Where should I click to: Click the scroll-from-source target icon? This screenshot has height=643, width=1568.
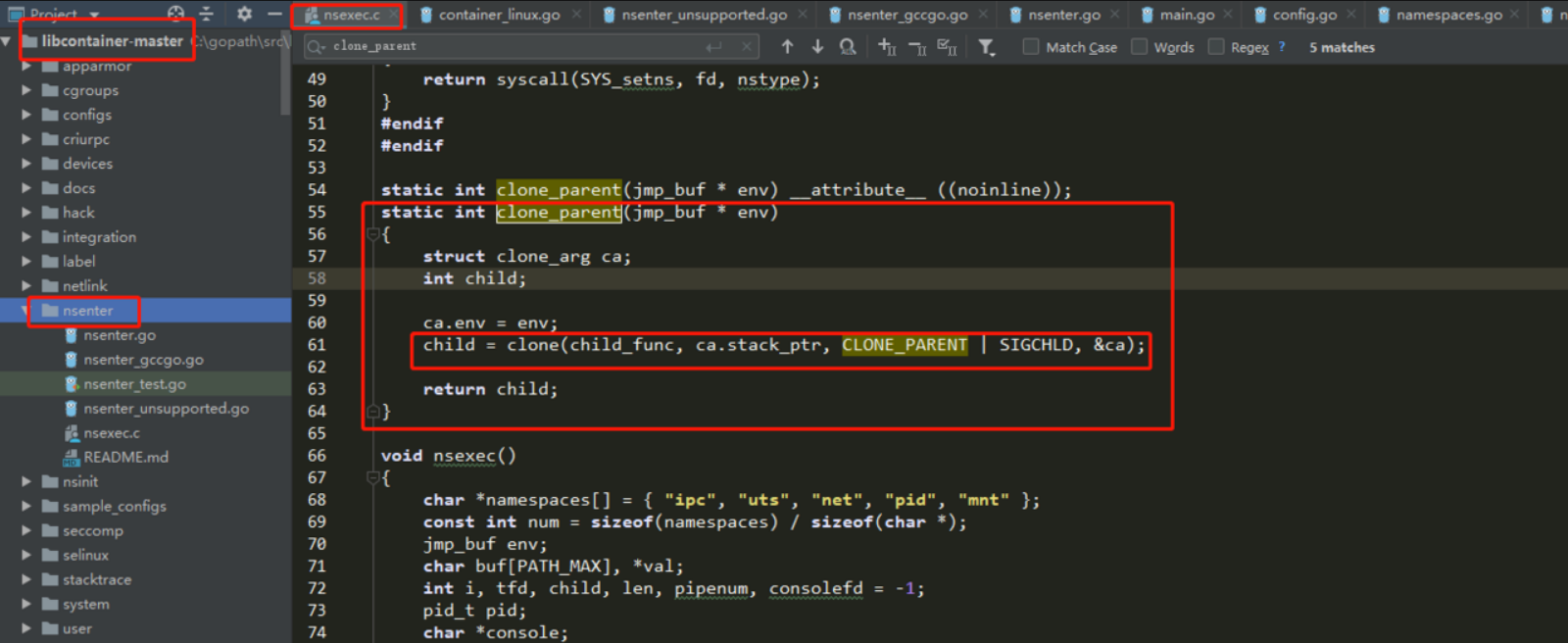tap(175, 14)
